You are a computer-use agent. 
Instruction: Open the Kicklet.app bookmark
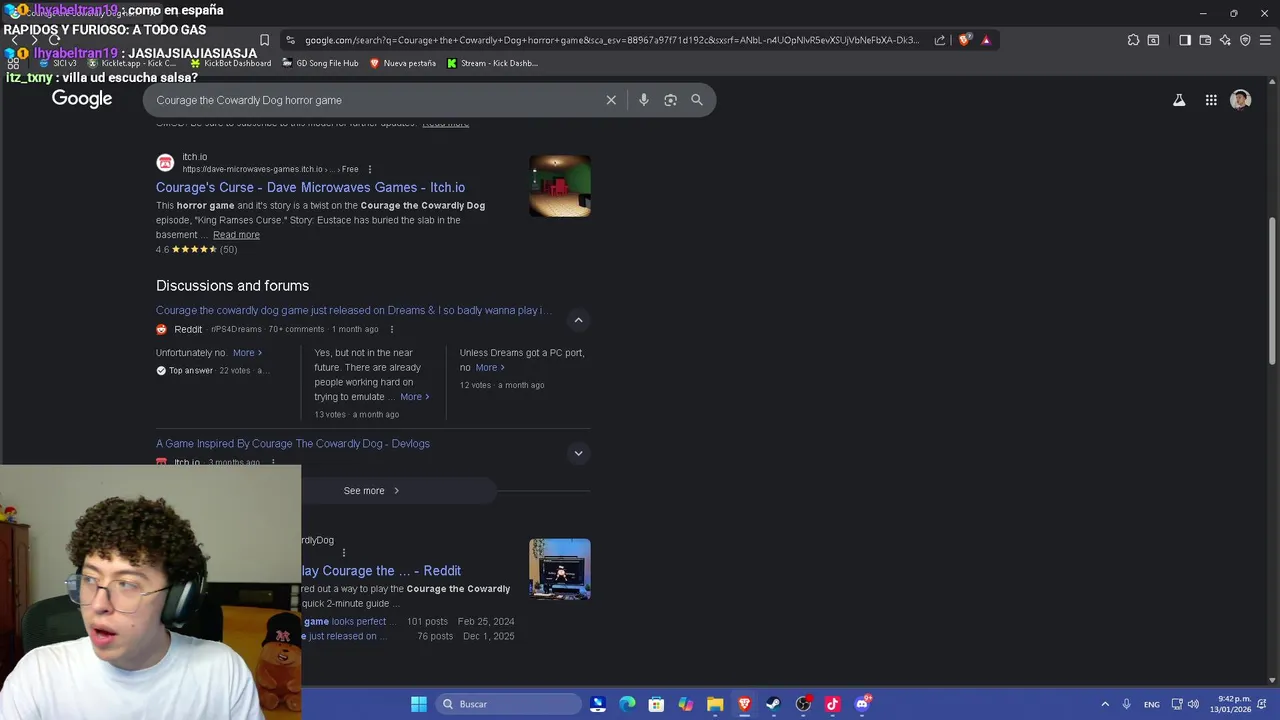point(132,63)
